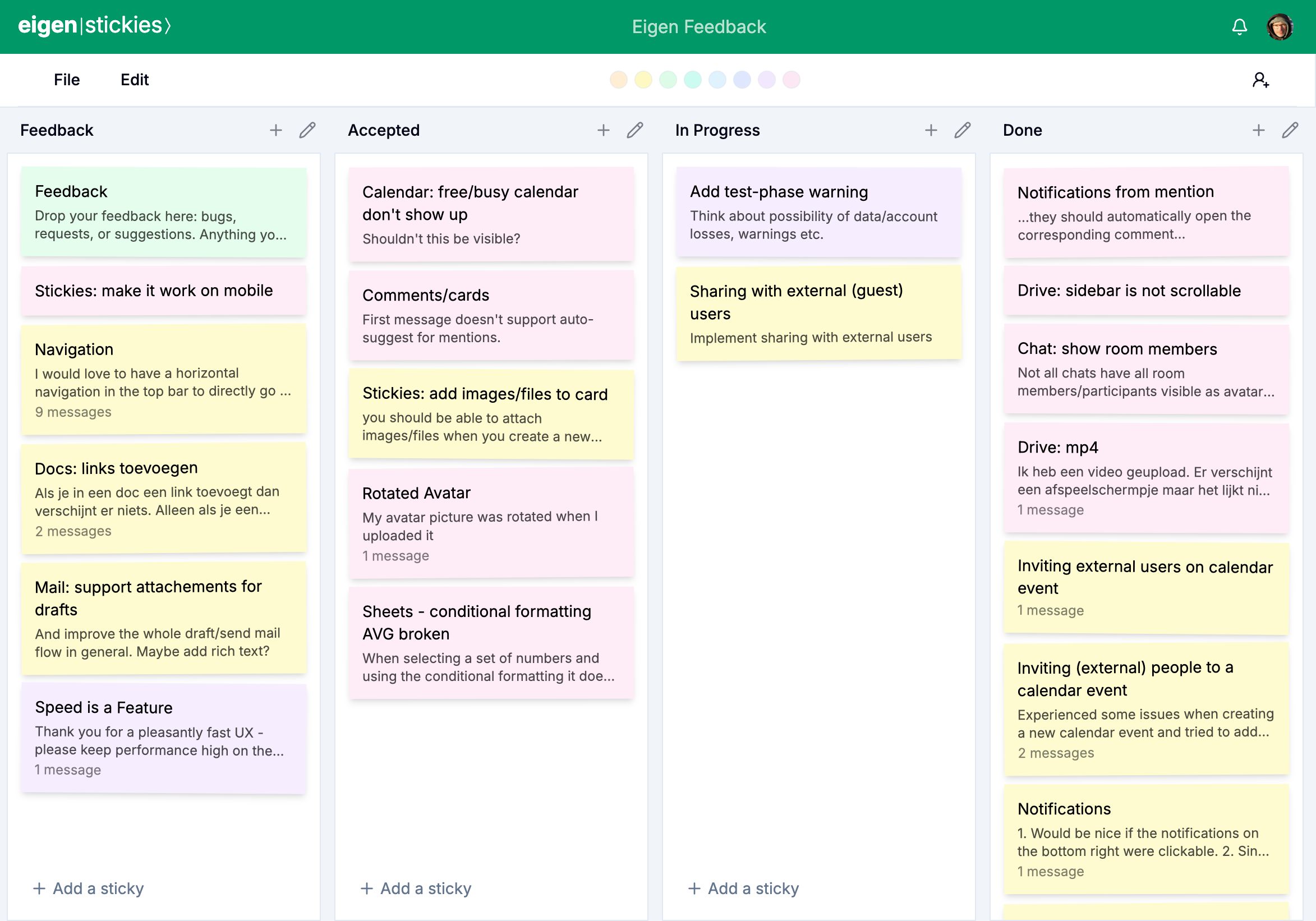The image size is (1316, 921).
Task: Open the user profile avatar
Action: (1280, 26)
